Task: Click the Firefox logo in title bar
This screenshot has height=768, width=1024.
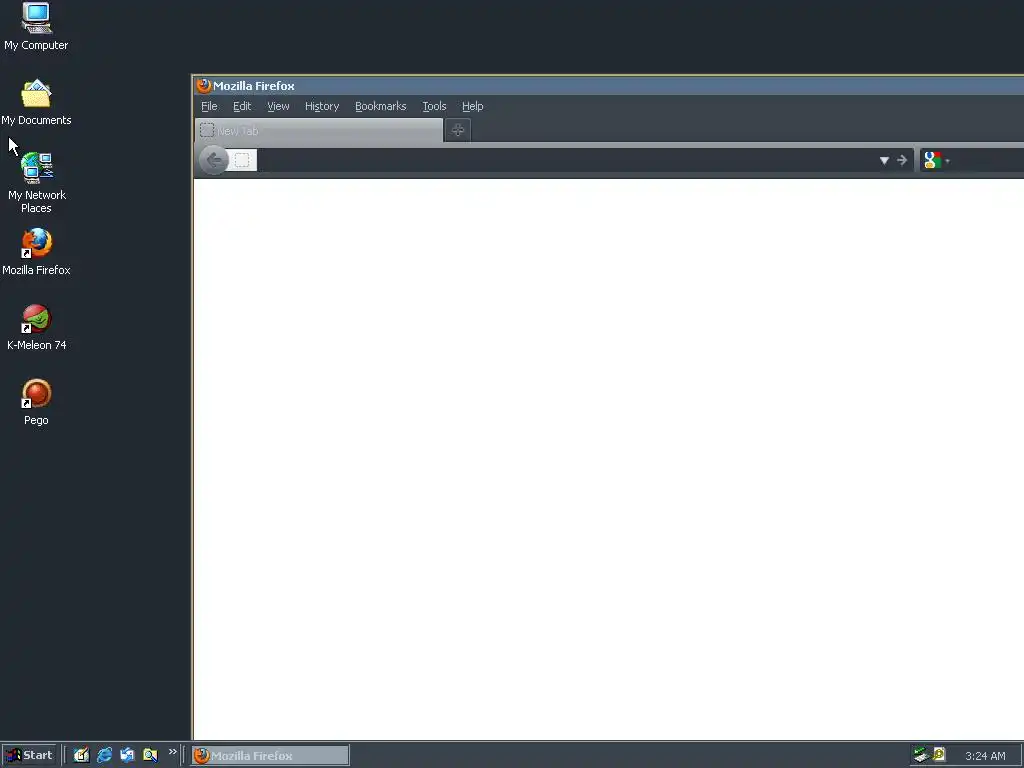Action: click(x=204, y=86)
